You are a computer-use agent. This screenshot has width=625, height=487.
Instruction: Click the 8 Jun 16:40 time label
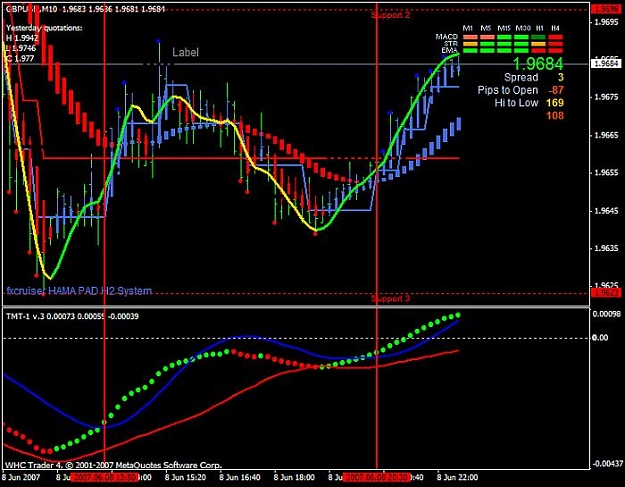point(240,477)
